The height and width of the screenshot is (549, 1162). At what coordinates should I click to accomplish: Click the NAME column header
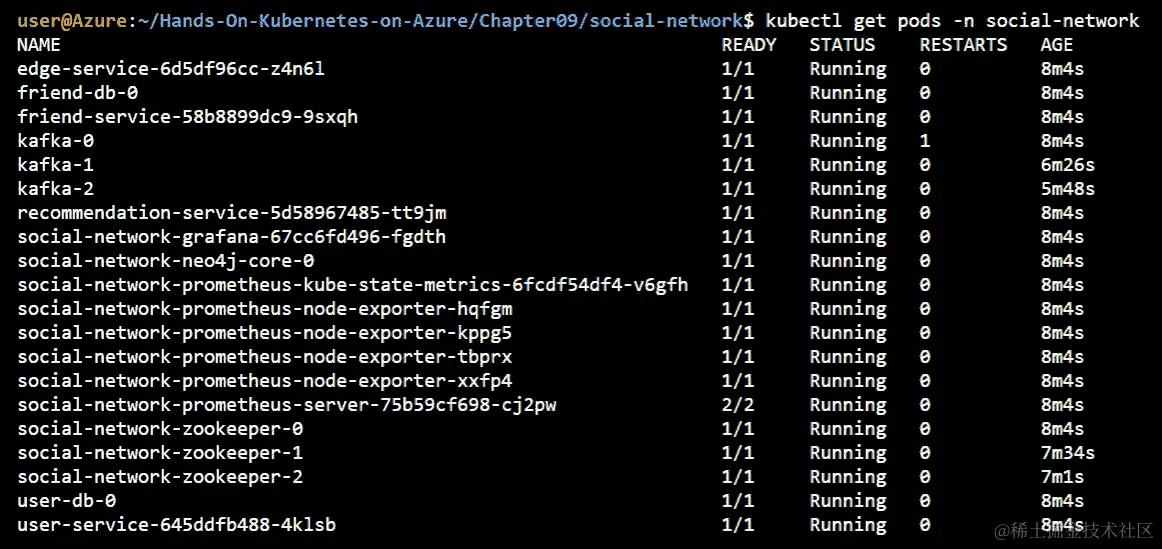pos(39,45)
